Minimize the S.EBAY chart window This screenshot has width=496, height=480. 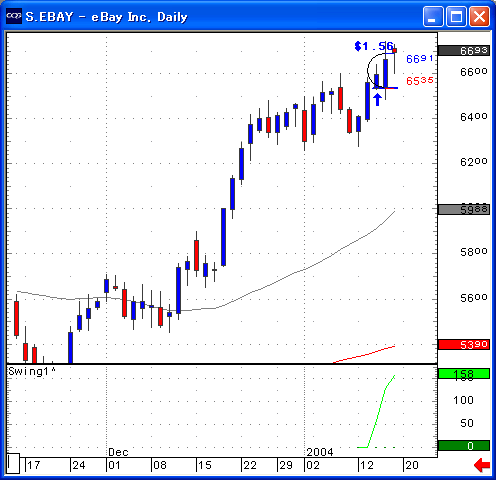tap(433, 16)
